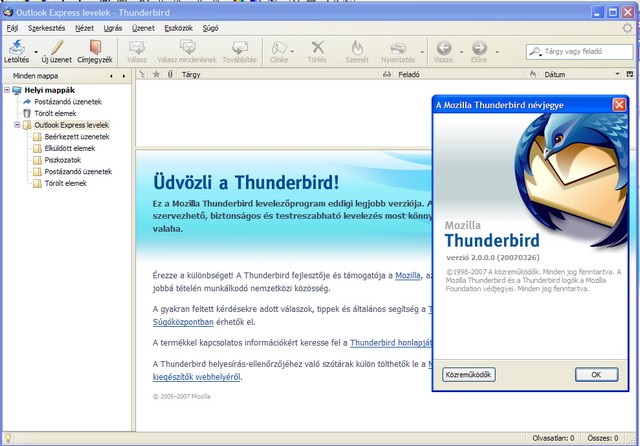
Task: Focus the Tárgy vagy feladó search field
Action: pos(579,51)
